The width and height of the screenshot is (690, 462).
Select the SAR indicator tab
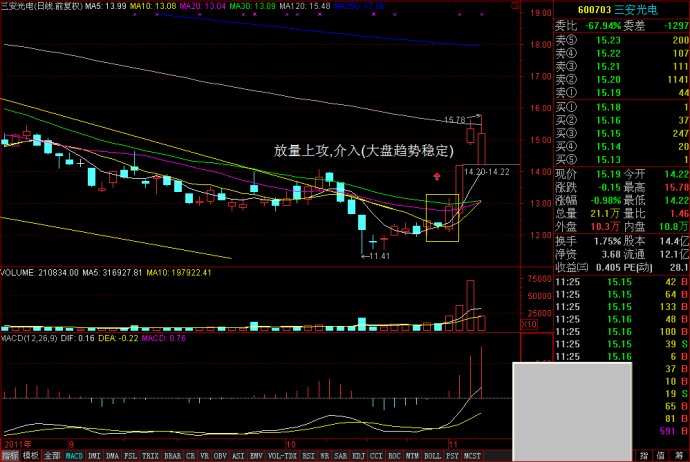pos(340,456)
